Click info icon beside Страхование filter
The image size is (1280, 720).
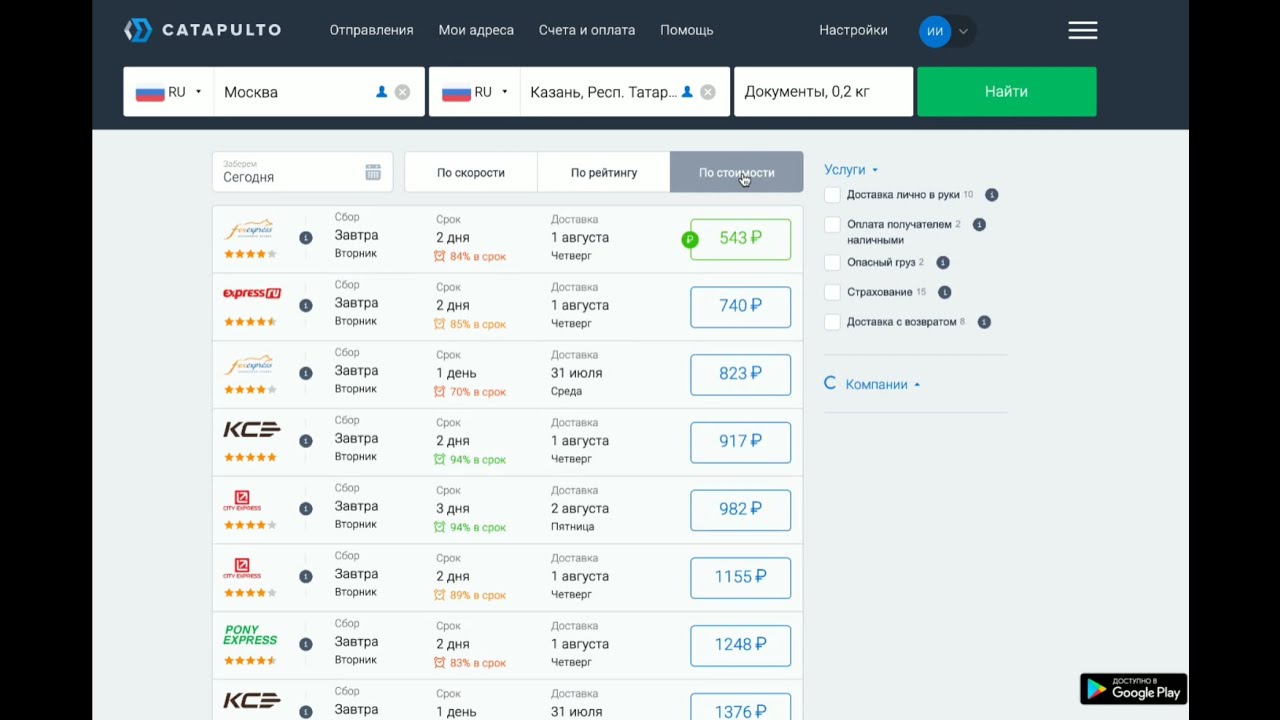[944, 292]
